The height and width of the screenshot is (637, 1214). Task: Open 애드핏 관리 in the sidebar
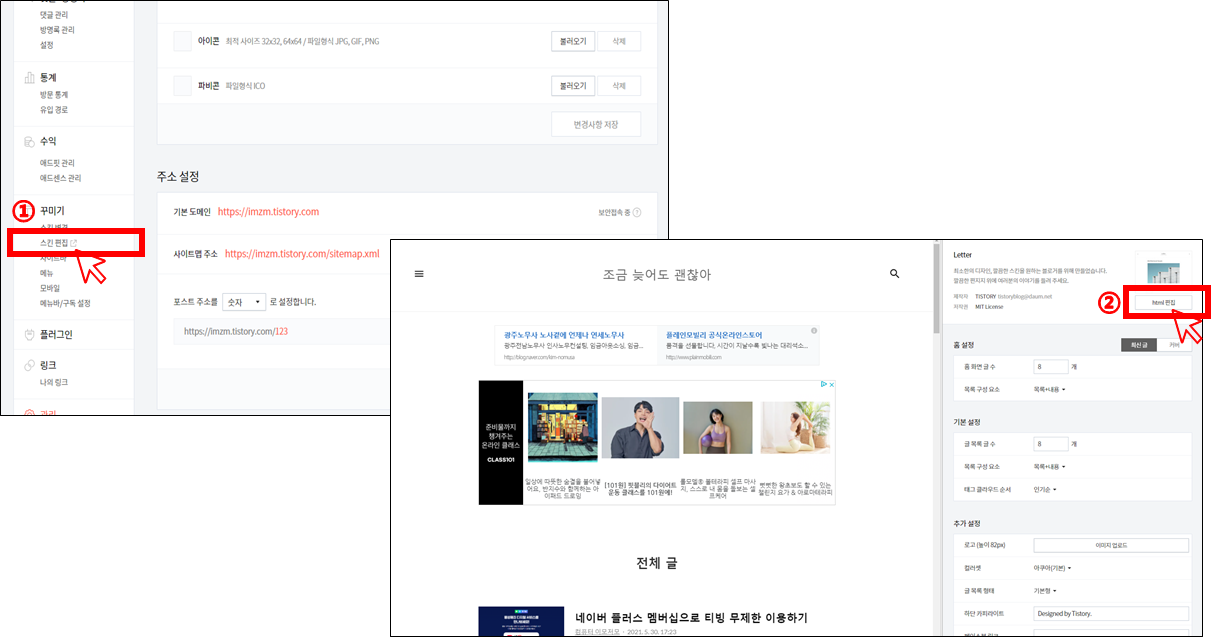[57, 162]
